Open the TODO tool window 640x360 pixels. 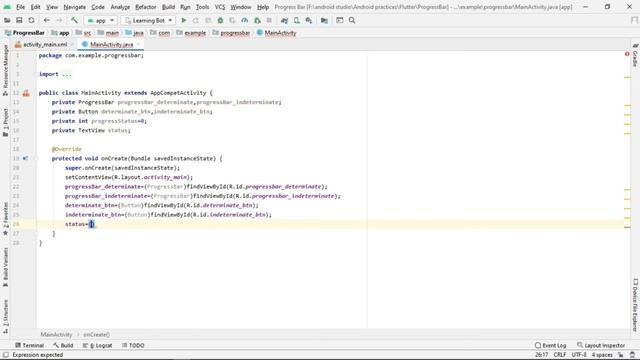coord(133,345)
